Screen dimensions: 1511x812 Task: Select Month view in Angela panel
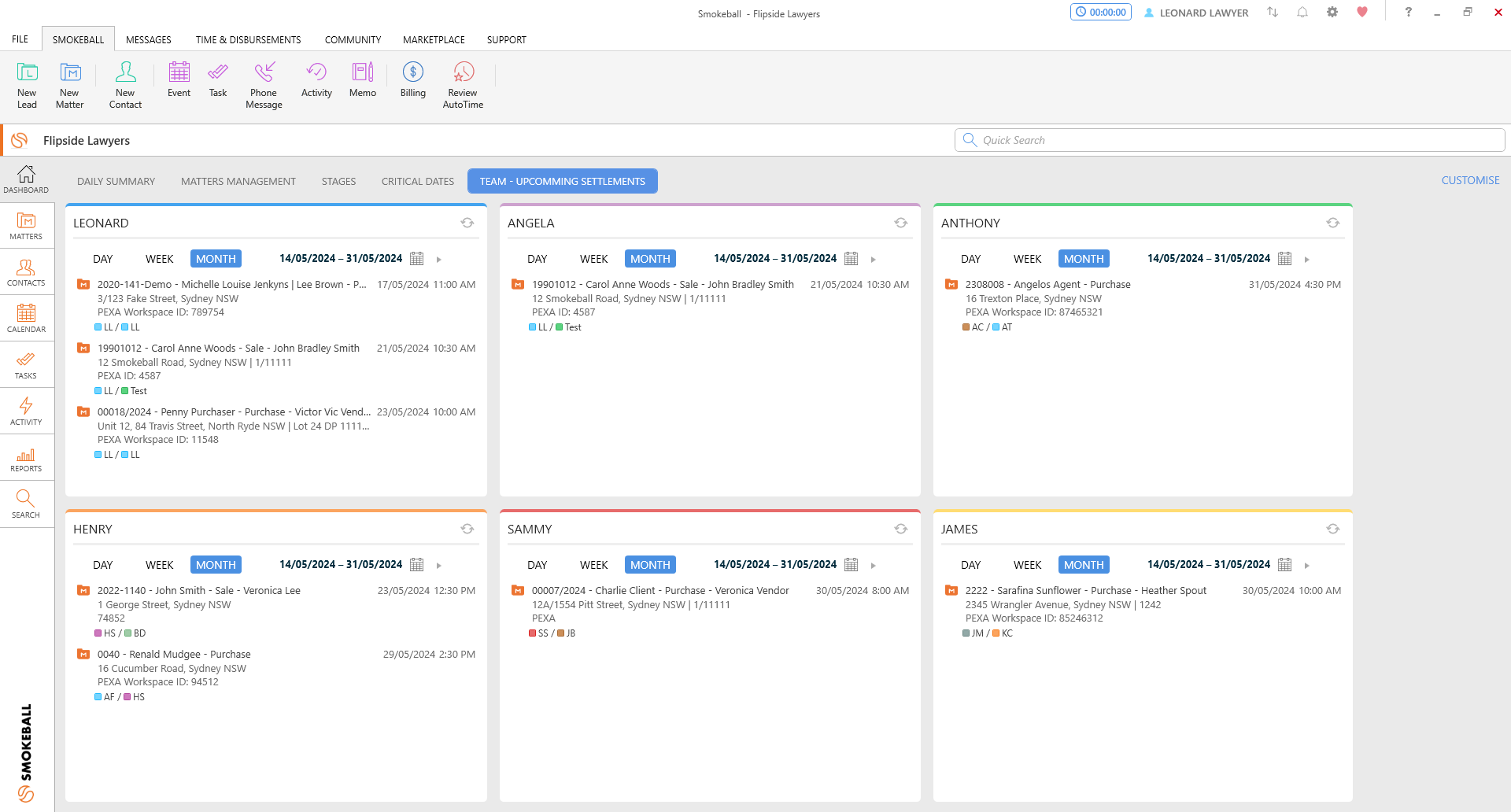650,259
